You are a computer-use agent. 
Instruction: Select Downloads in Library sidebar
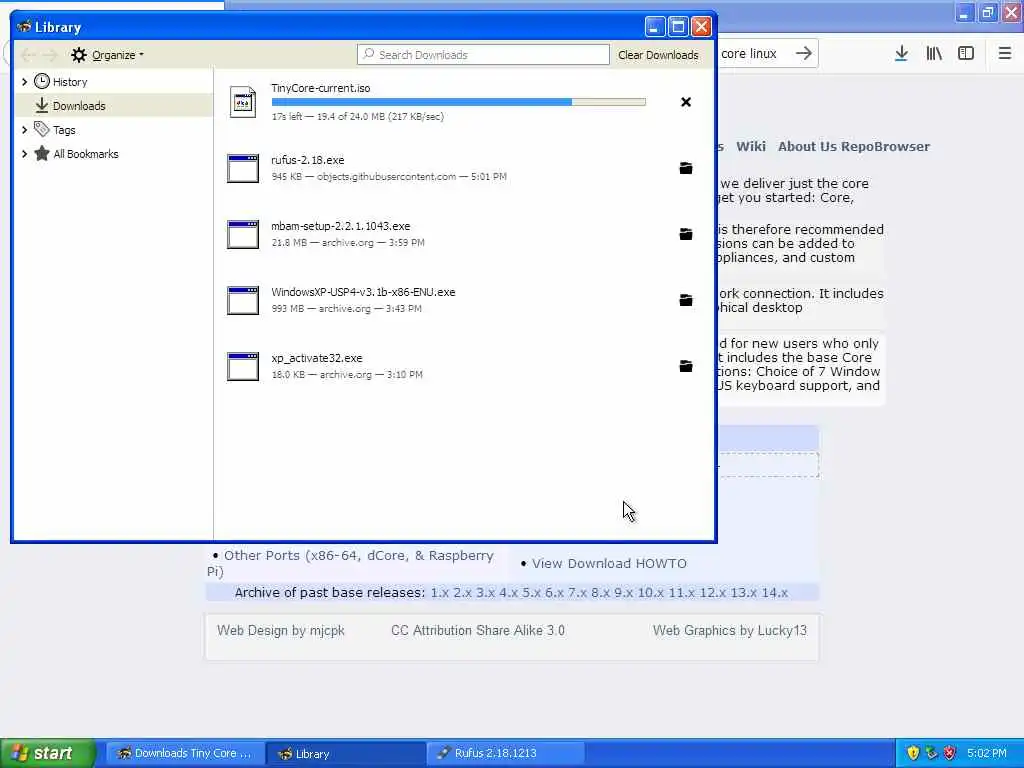coord(114,106)
